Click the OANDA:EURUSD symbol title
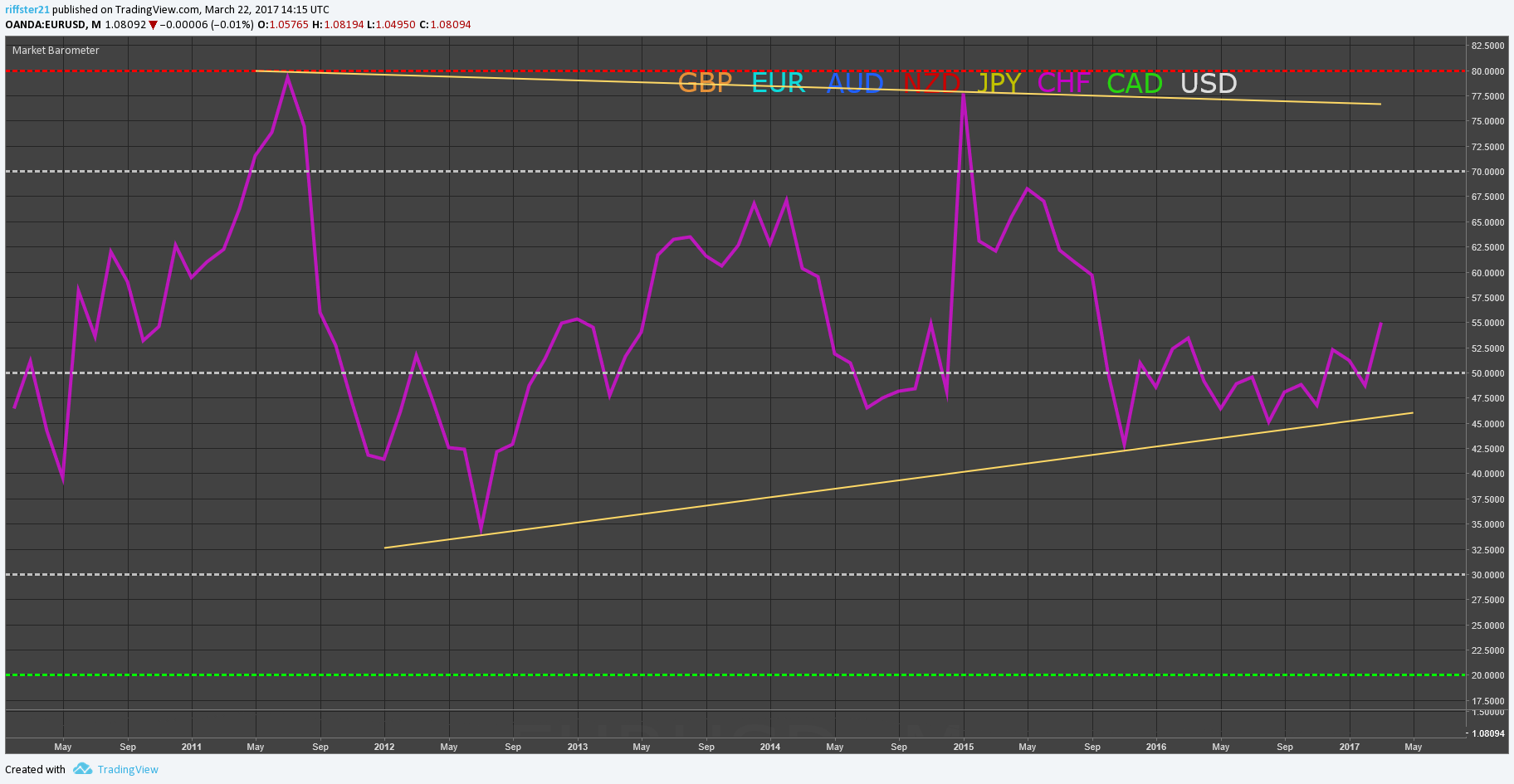This screenshot has width=1514, height=784. tap(46, 25)
